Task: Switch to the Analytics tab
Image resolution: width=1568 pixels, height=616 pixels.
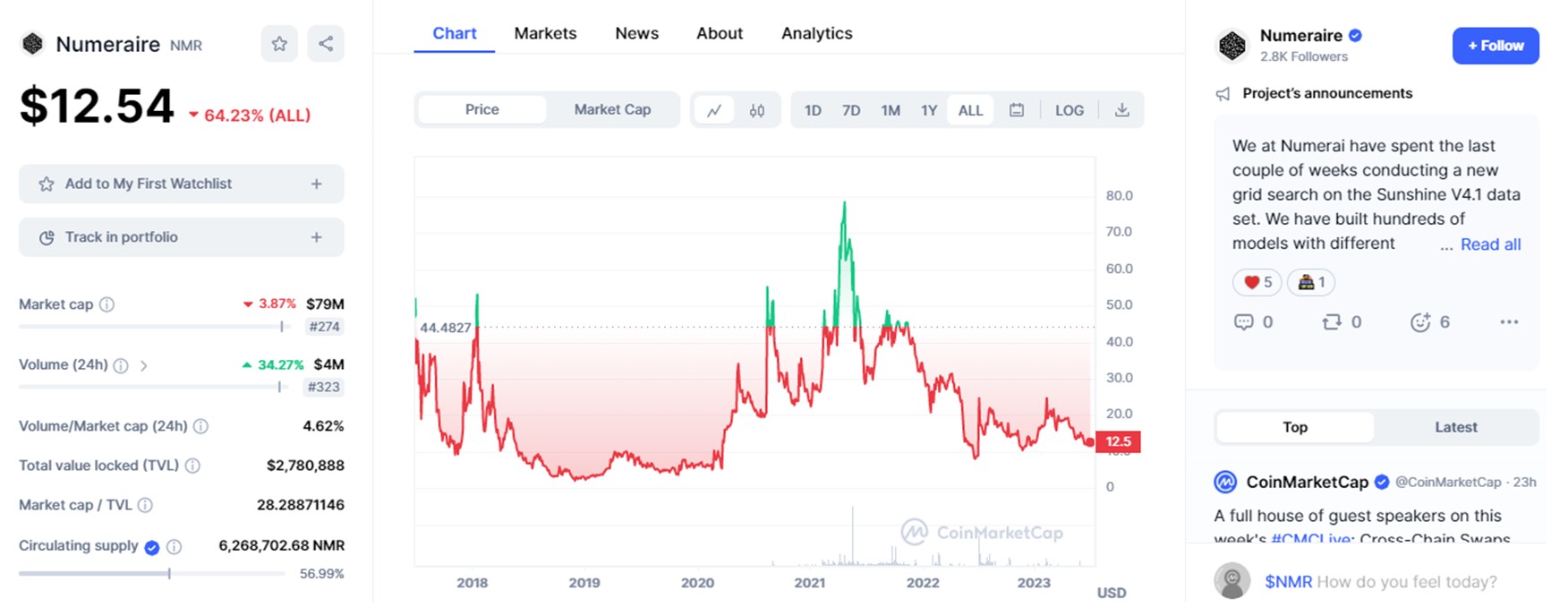Action: point(816,33)
